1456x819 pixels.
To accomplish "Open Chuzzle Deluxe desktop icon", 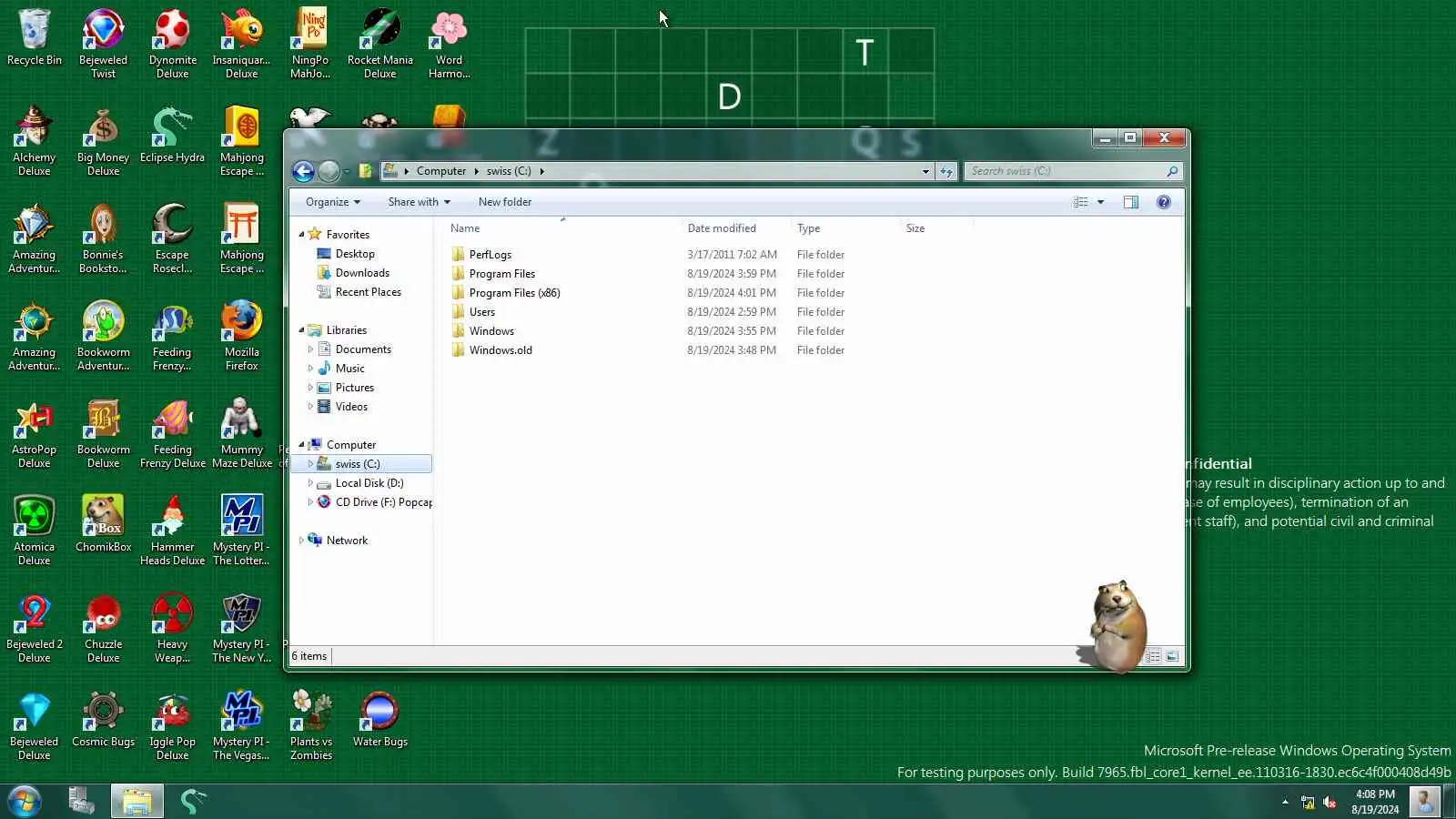I will pyautogui.click(x=104, y=627).
